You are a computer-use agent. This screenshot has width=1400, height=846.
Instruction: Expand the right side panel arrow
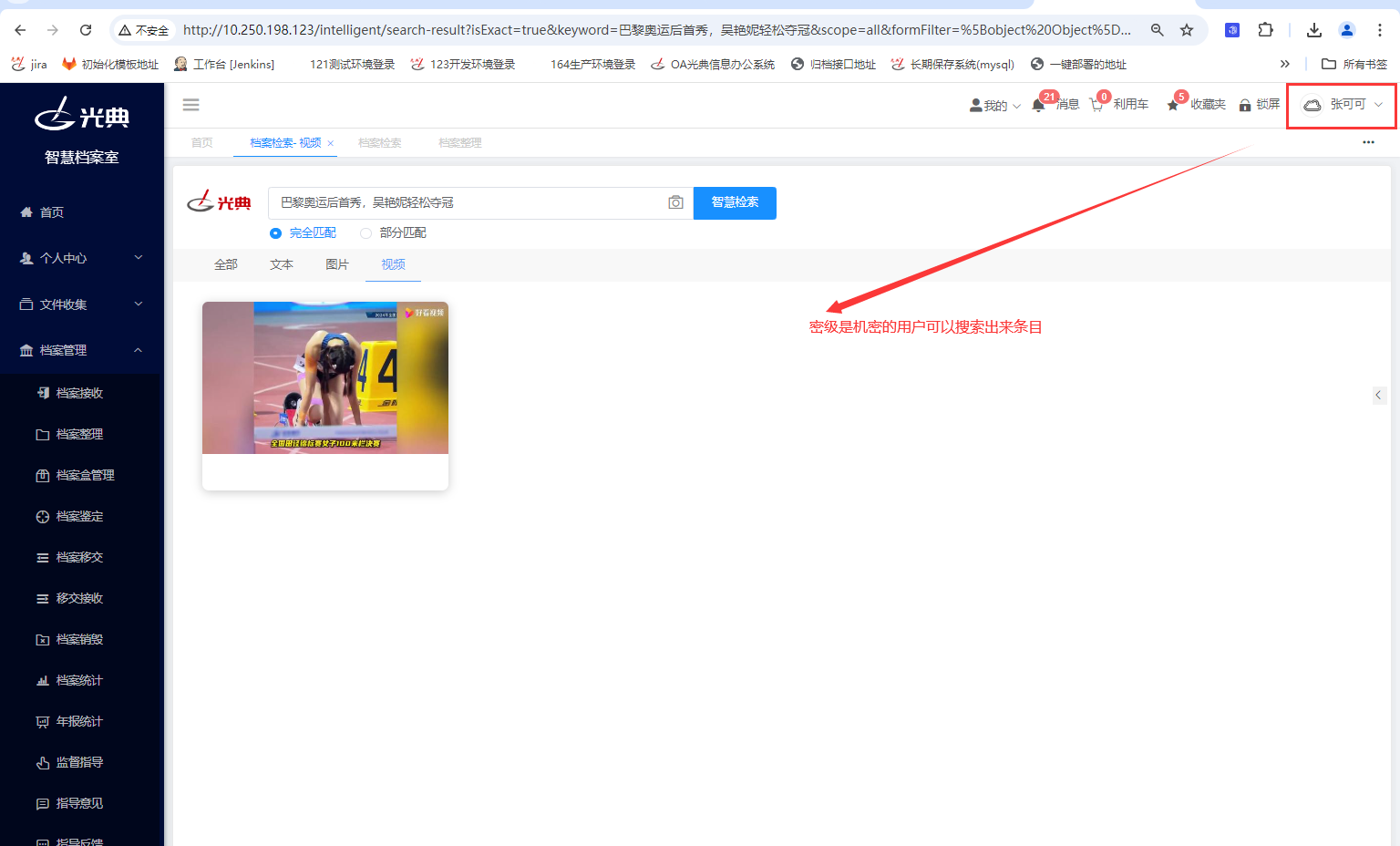(1378, 395)
